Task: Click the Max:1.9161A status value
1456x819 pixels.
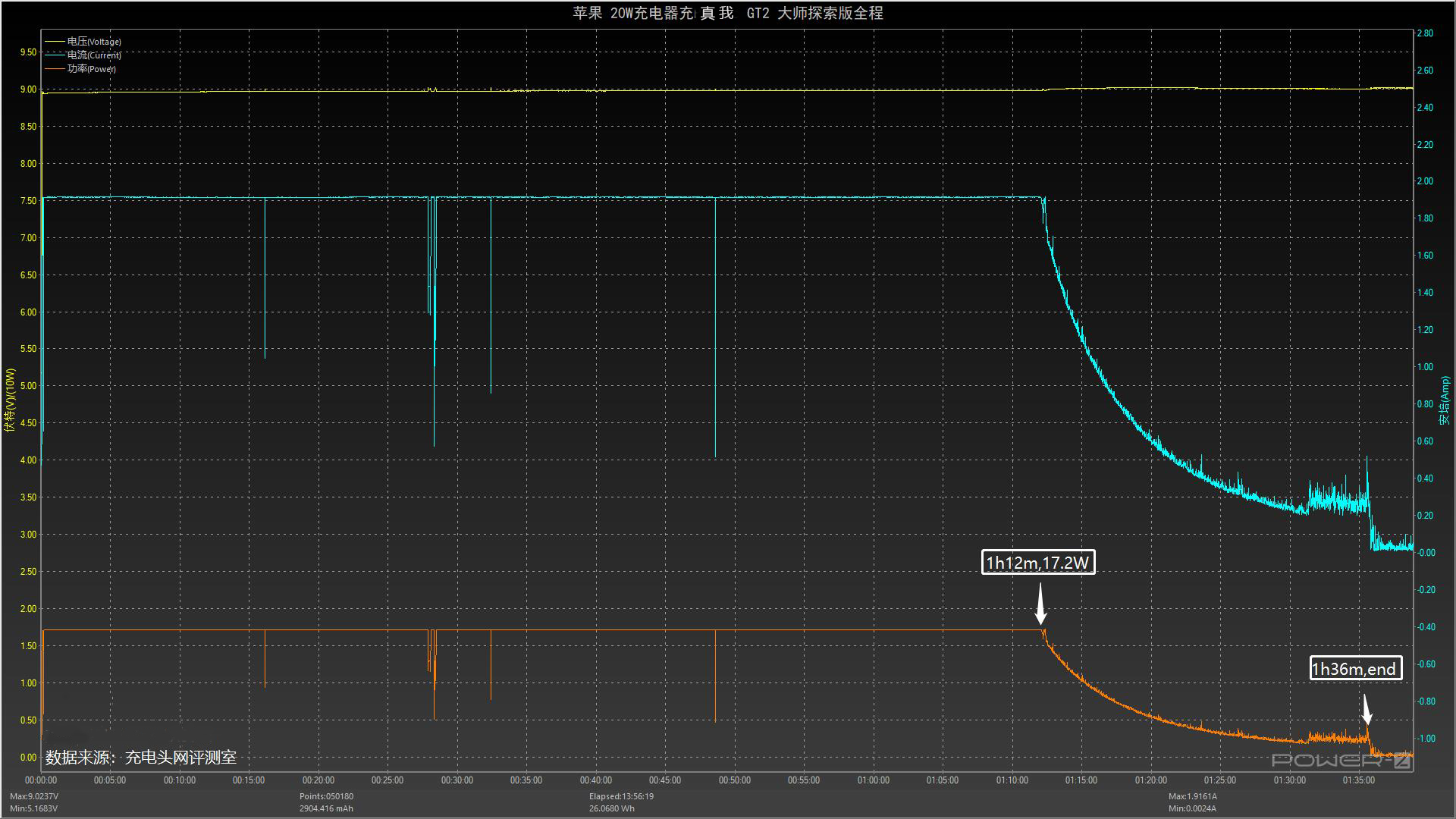Action: click(x=1193, y=796)
